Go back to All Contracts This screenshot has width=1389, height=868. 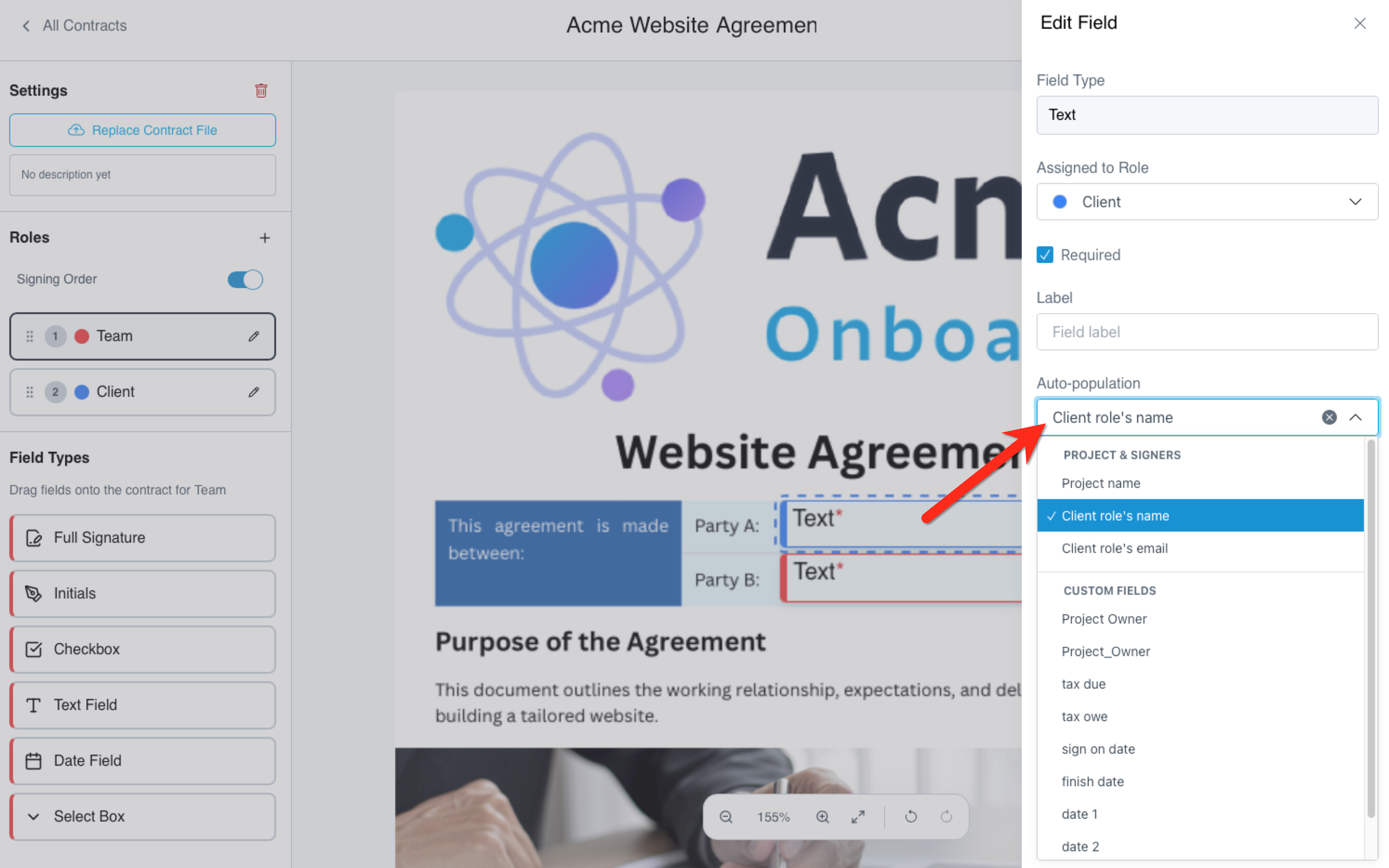click(x=74, y=25)
